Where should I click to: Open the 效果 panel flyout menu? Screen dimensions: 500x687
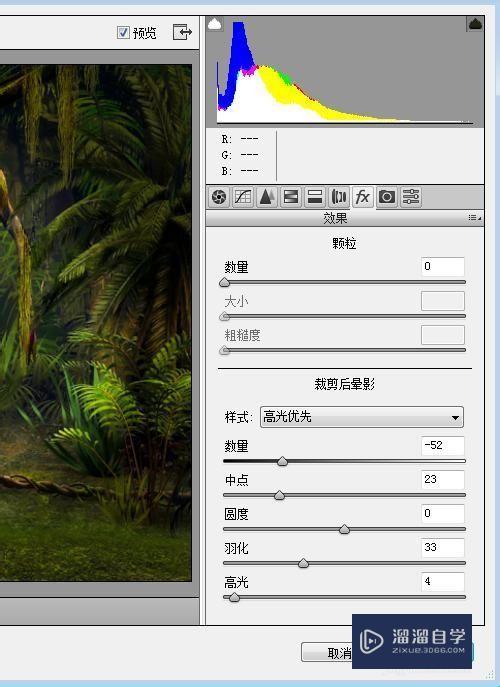point(475,217)
